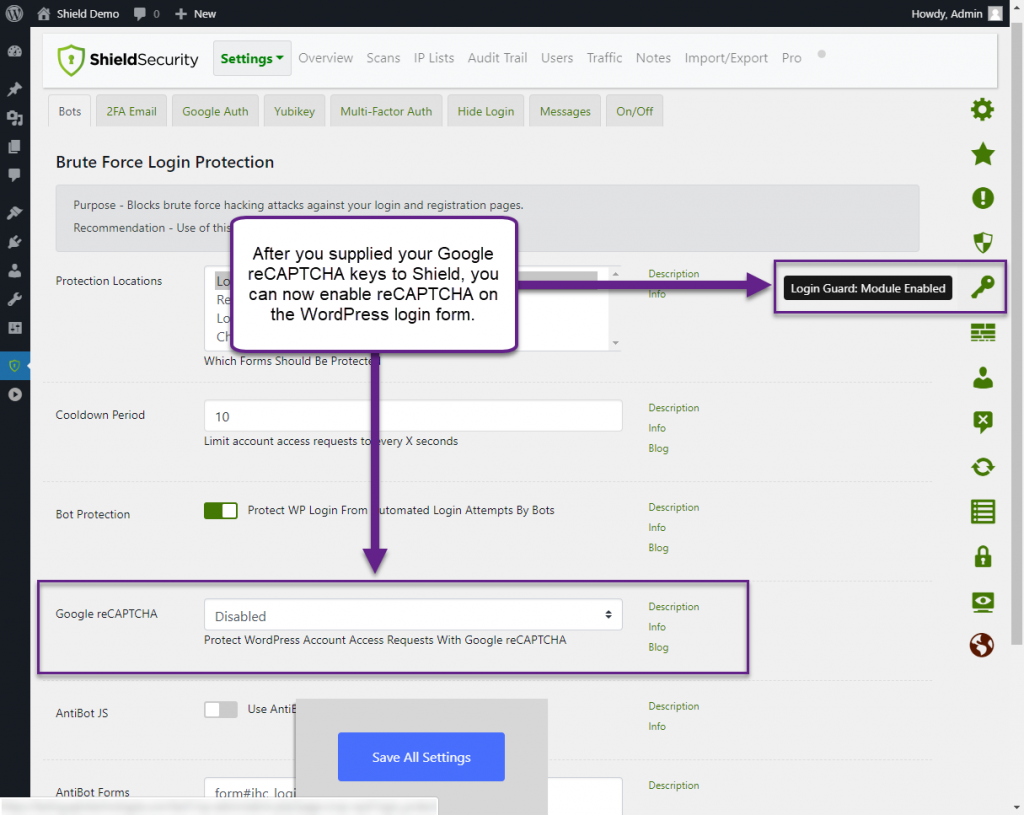The image size is (1024, 815).
Task: Switch to the Yubikey tab
Action: [x=294, y=111]
